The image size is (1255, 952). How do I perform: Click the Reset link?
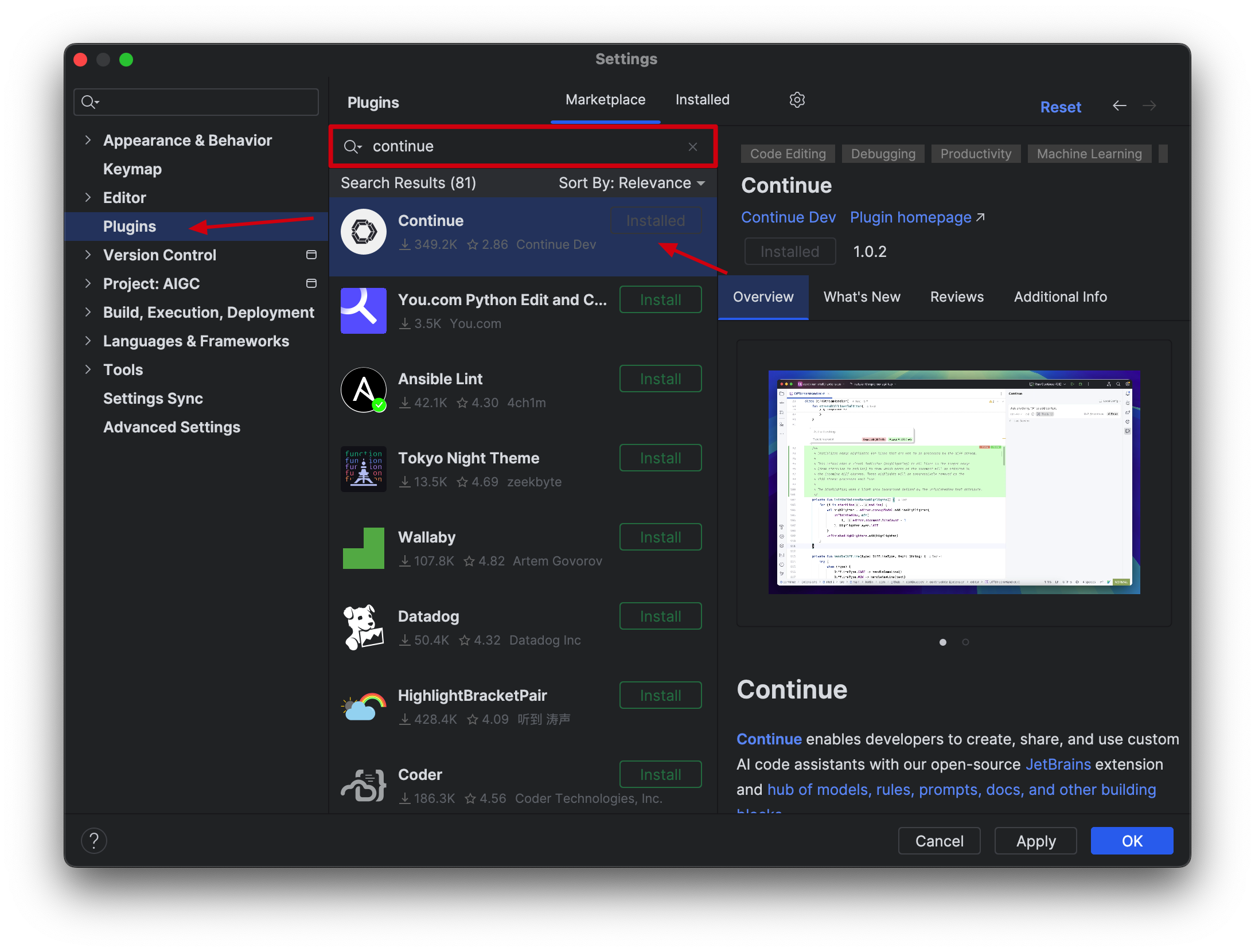(x=1061, y=107)
